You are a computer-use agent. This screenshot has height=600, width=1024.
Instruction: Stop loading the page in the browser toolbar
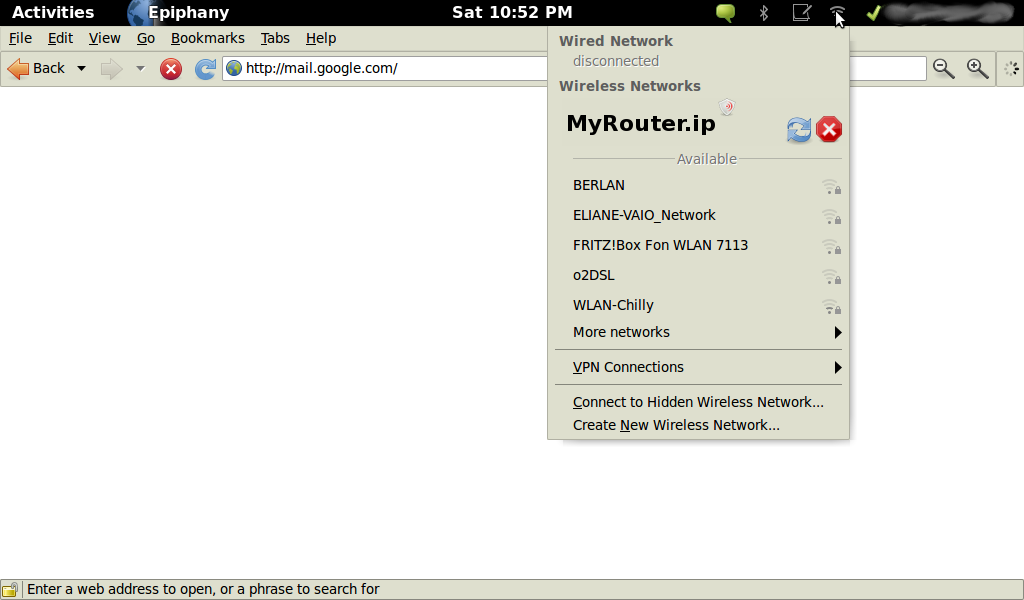pyautogui.click(x=171, y=69)
